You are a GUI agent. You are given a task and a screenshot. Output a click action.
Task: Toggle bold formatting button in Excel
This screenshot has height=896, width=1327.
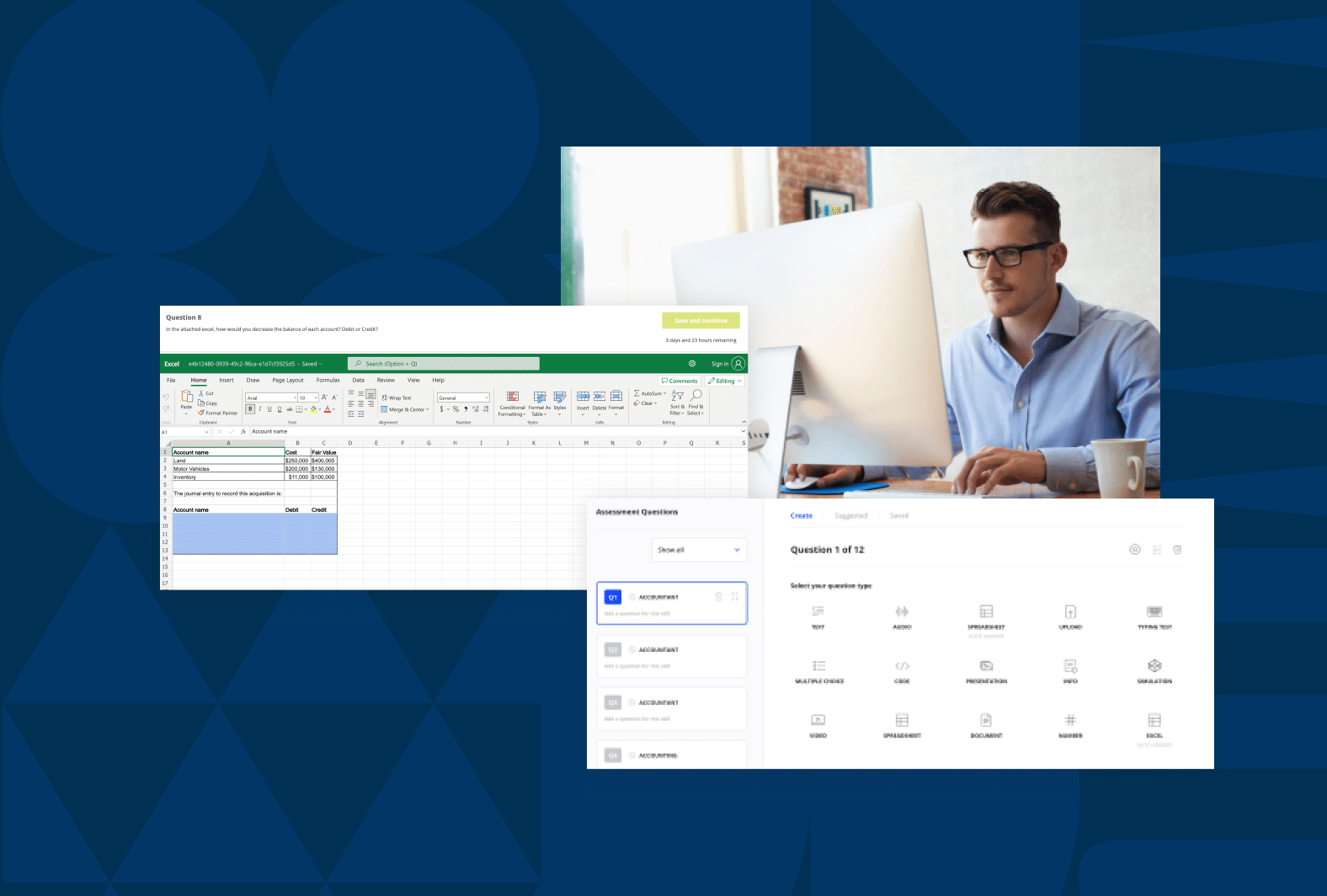(x=250, y=408)
